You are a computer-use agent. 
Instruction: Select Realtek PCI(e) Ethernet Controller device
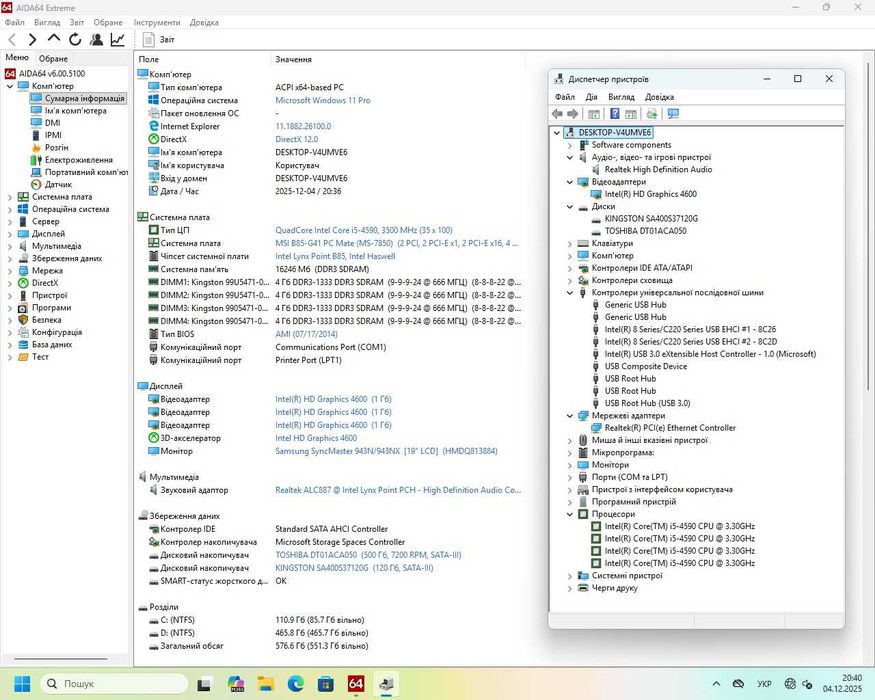(x=670, y=428)
